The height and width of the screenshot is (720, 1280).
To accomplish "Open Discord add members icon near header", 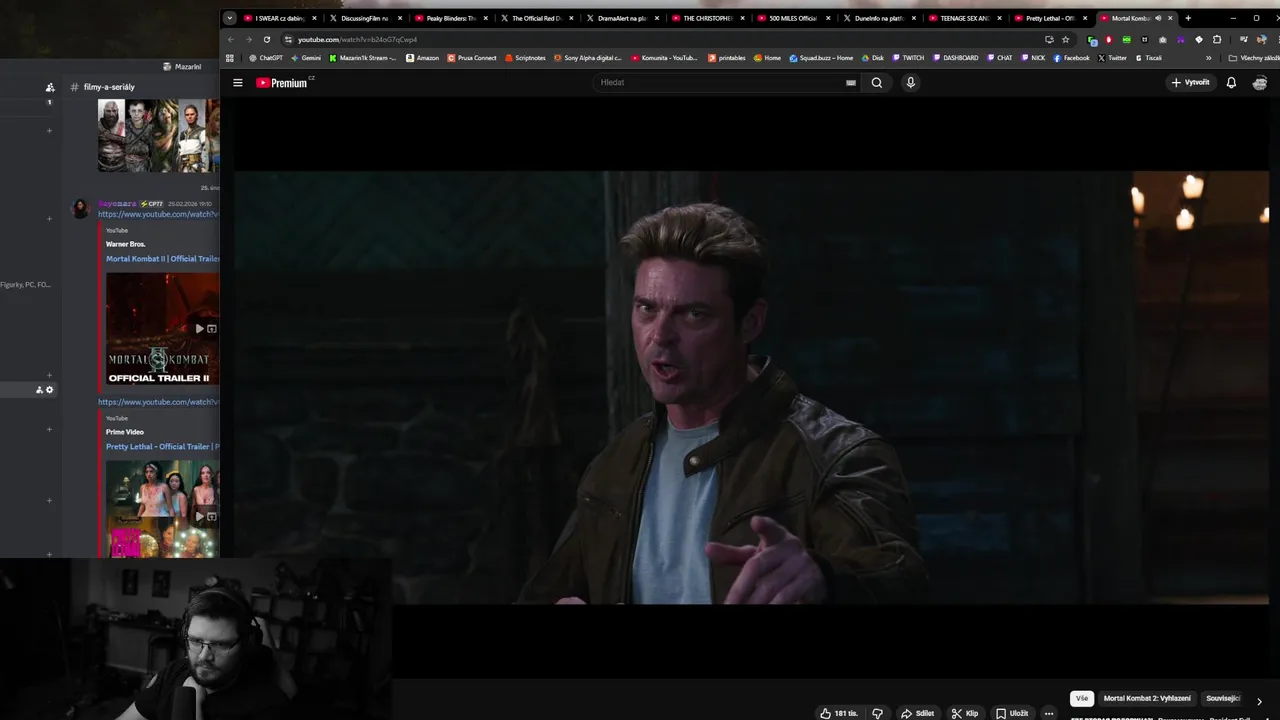I will tap(50, 88).
